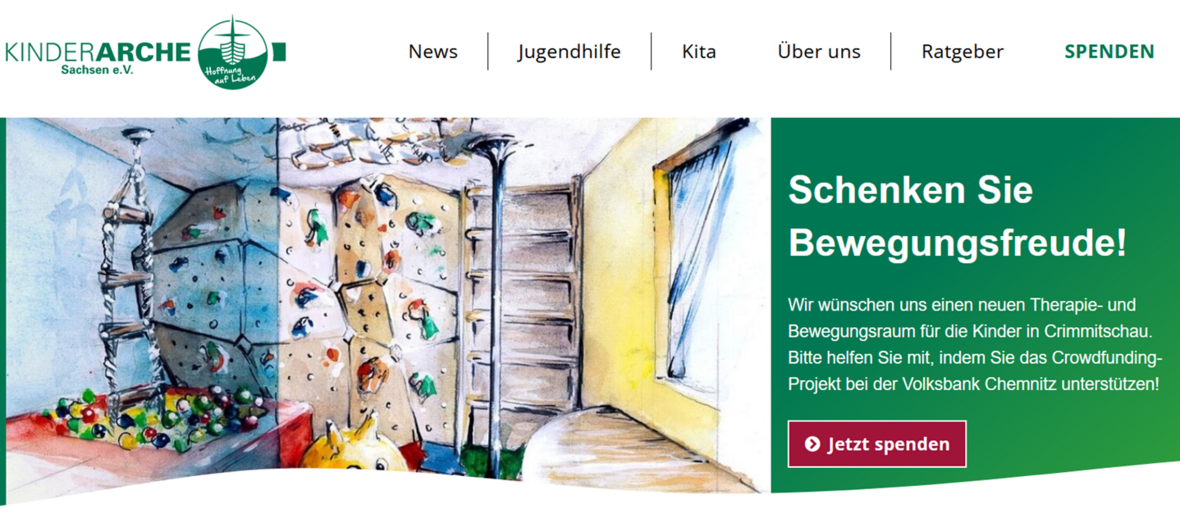
Task: Click the wooden wall bars in the drawing
Action: click(527, 316)
